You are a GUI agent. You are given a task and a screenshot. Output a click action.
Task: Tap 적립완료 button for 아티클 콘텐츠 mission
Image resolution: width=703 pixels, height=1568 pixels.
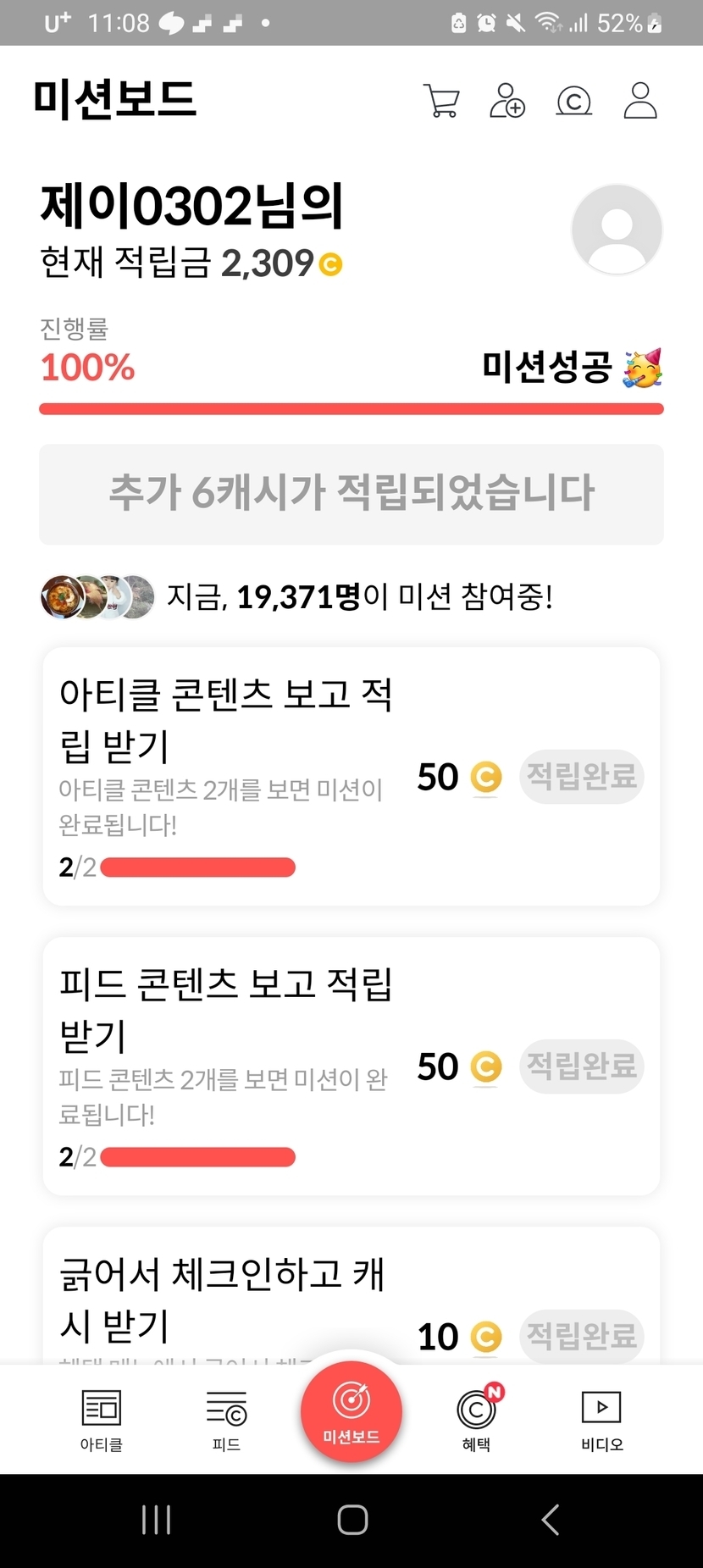(x=581, y=776)
